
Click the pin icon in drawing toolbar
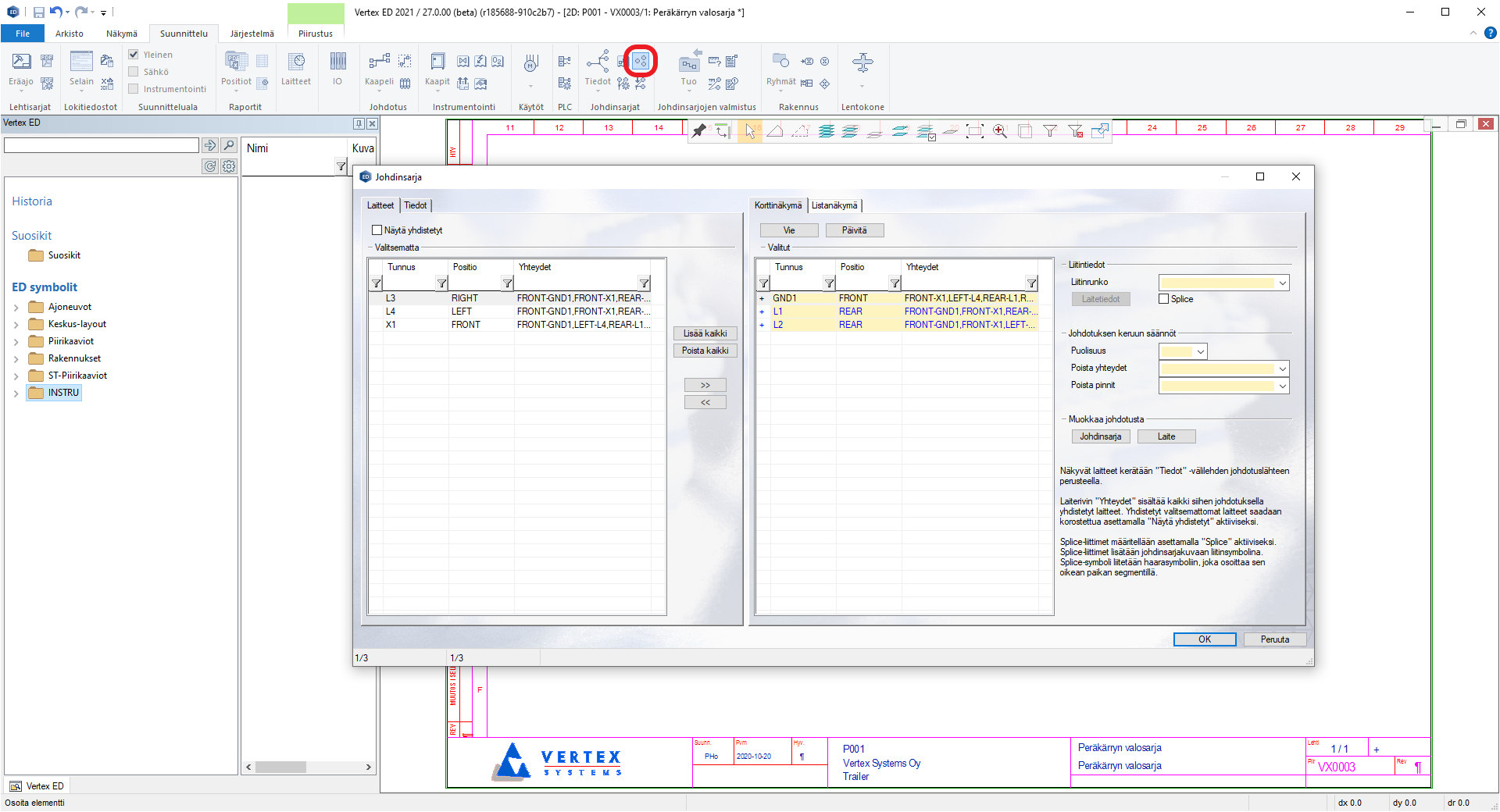pyautogui.click(x=699, y=131)
